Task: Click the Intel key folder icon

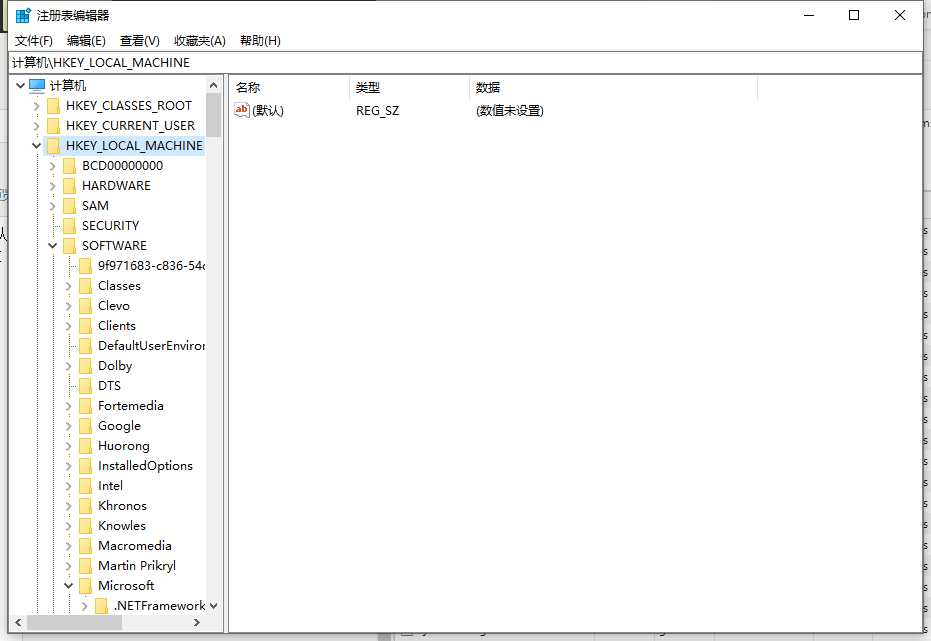Action: pos(84,485)
